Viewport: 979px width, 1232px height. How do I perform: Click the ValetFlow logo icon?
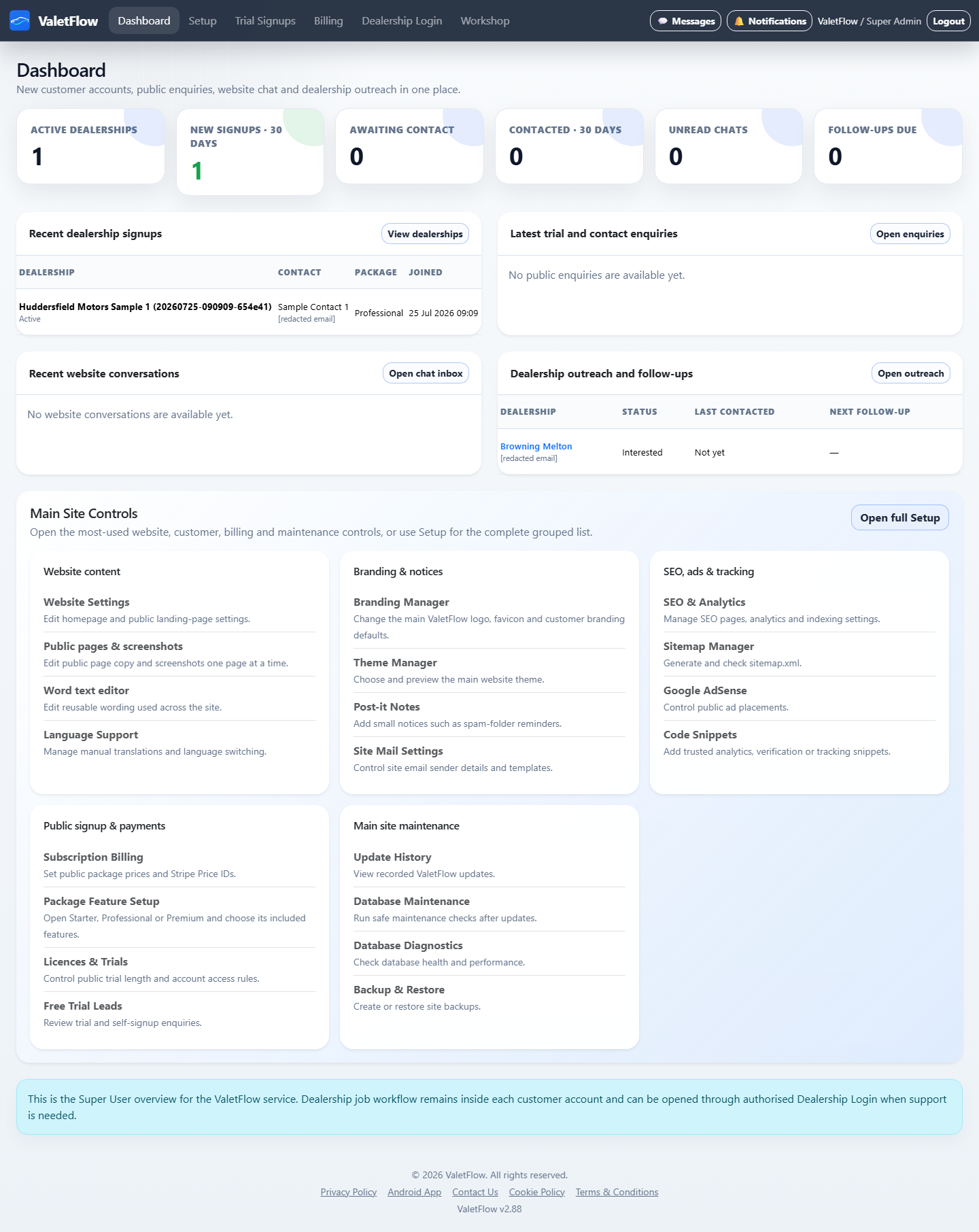pos(20,21)
